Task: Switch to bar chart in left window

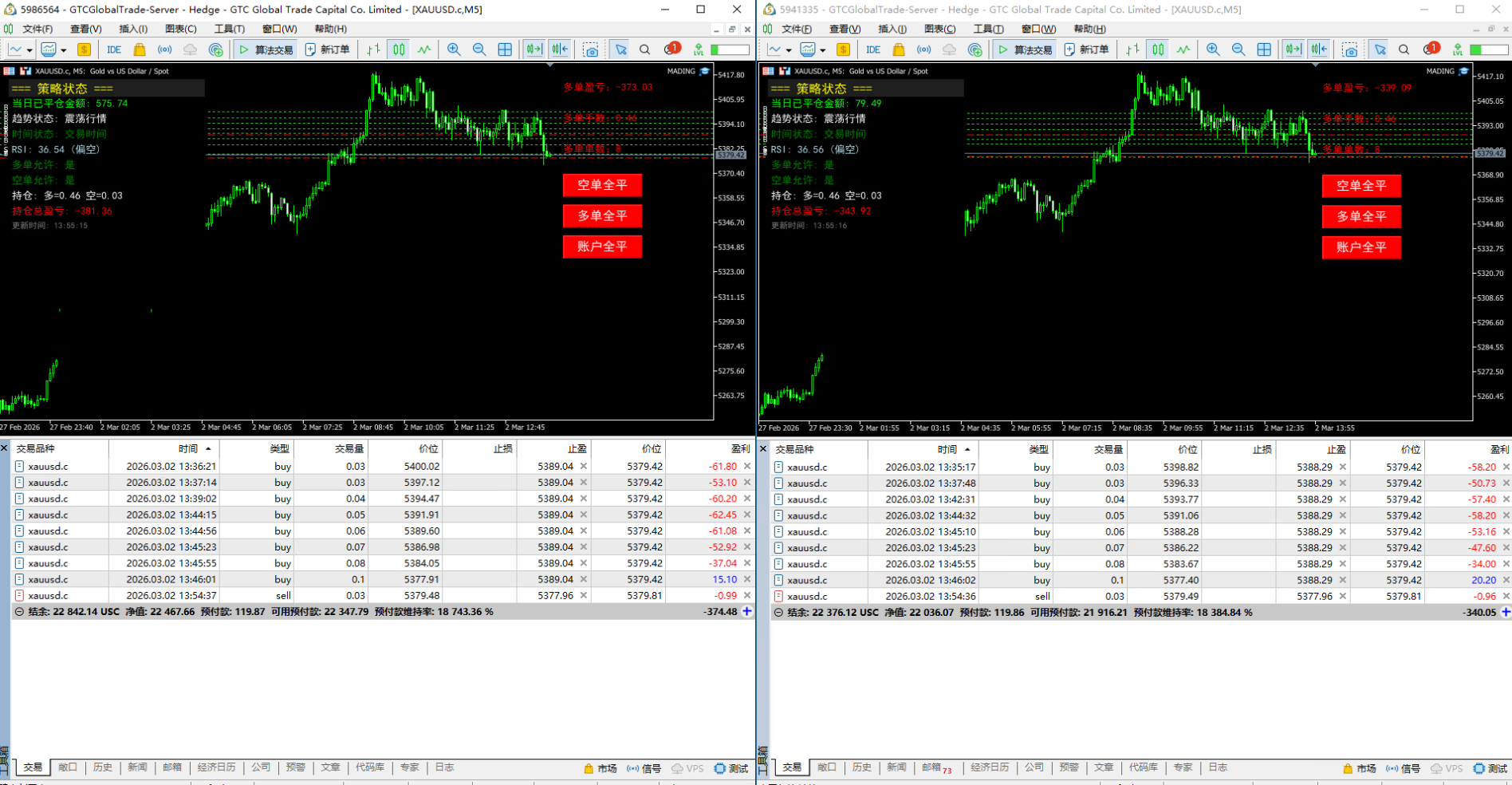Action: (x=373, y=49)
